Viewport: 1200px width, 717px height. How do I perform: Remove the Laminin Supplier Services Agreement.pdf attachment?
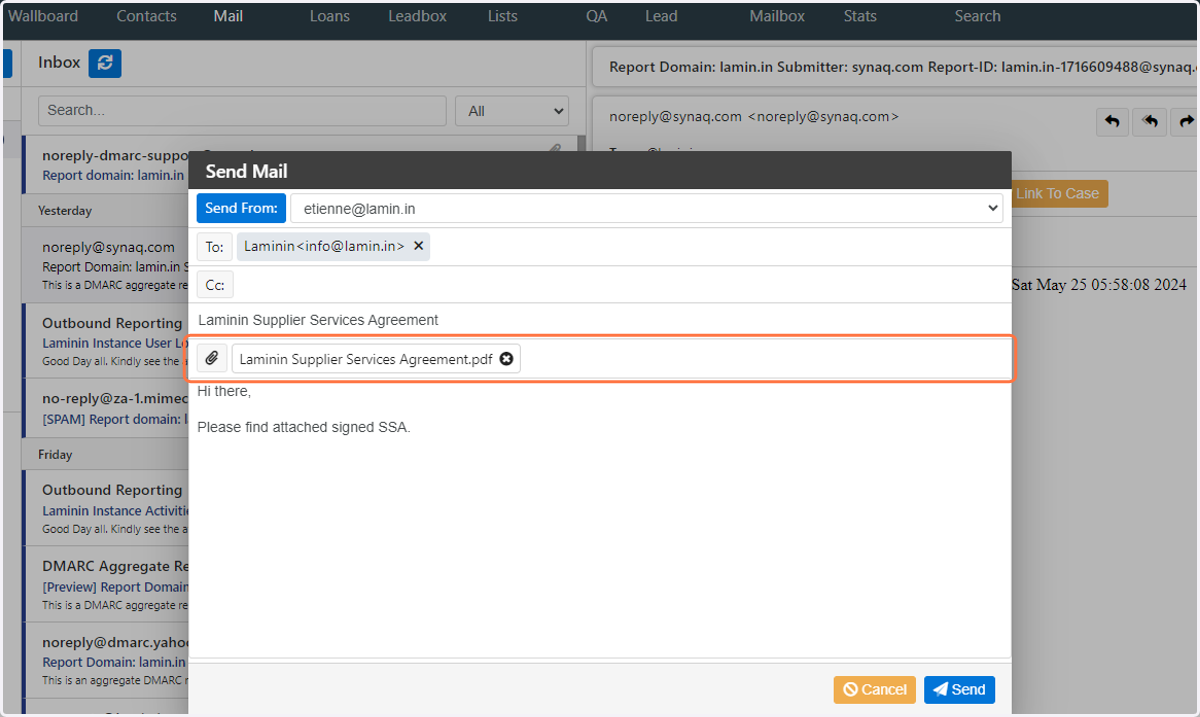[x=506, y=359]
